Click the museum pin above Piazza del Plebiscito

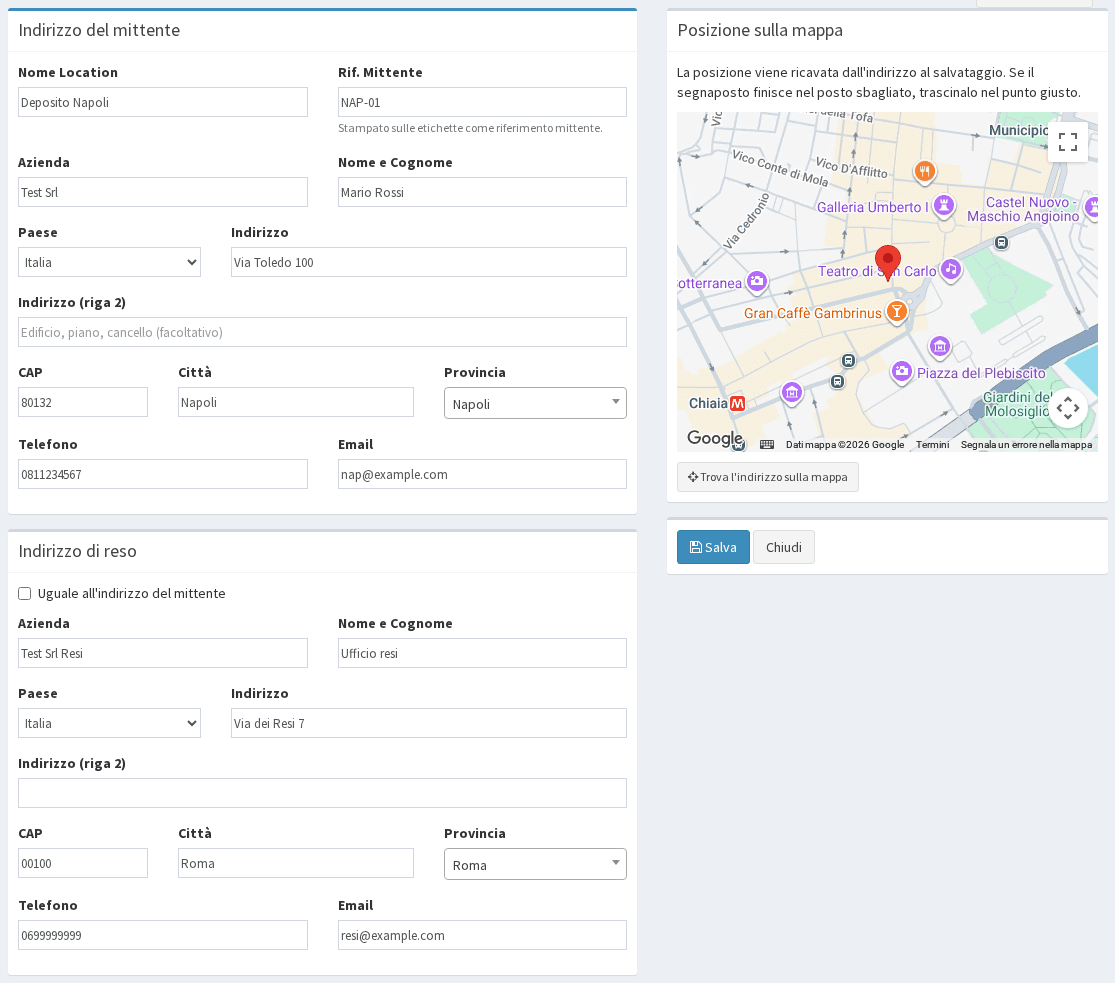tap(940, 346)
